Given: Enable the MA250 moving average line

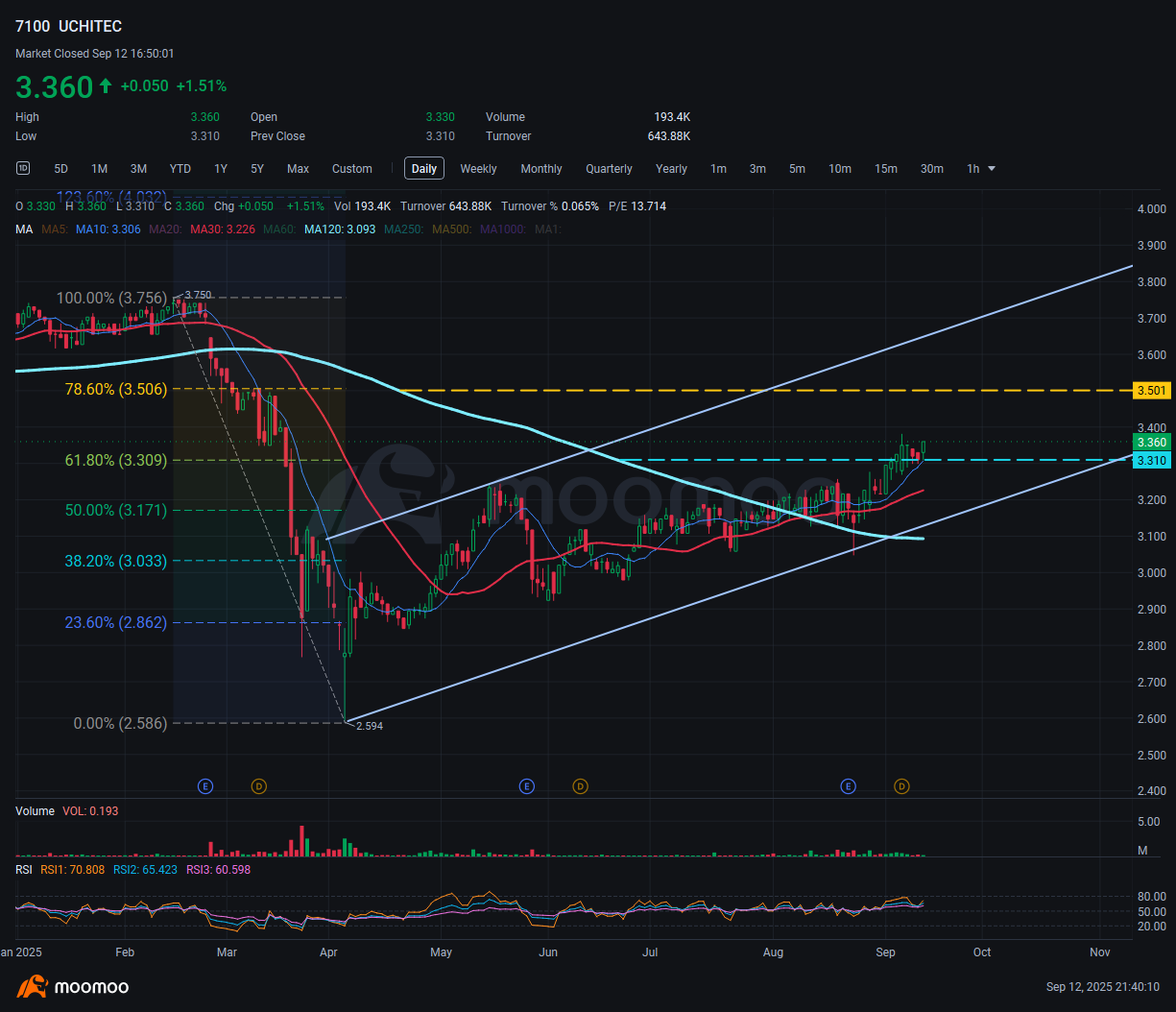Looking at the screenshot, I should pyautogui.click(x=405, y=229).
